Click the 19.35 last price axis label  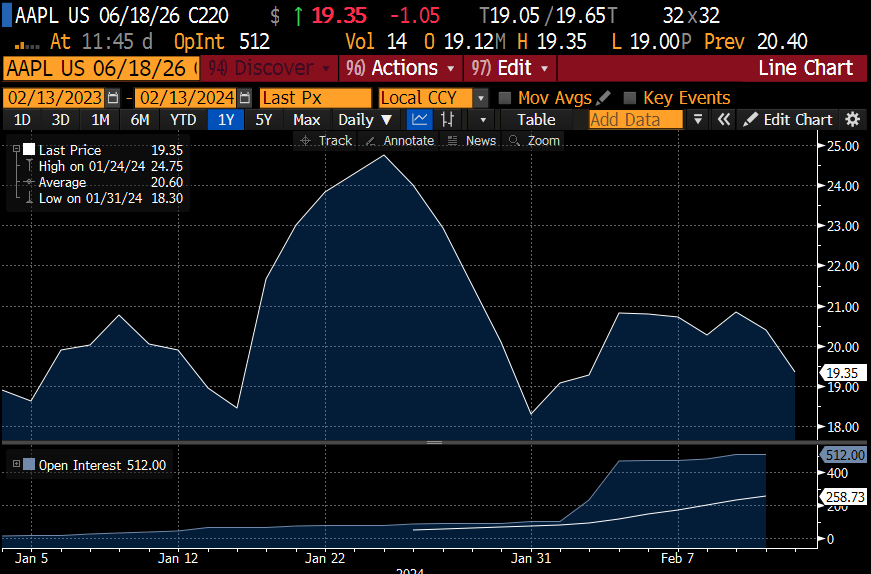(x=843, y=373)
